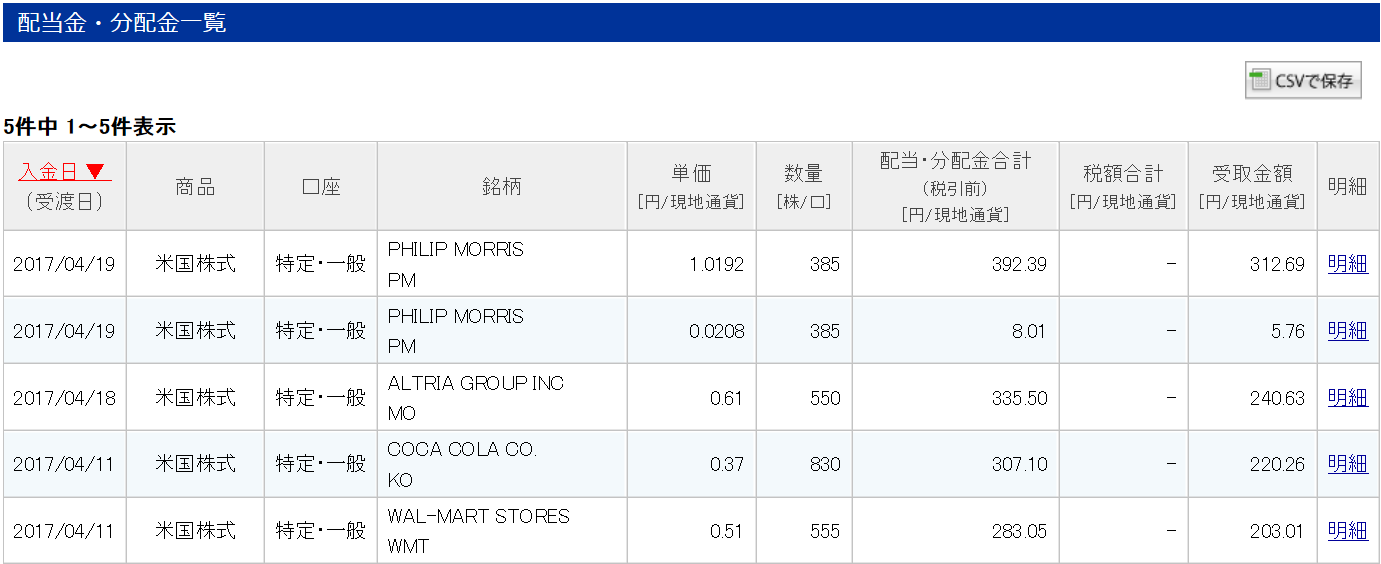Screen dimensions: 1381x564
Task: Sort by 入金日 column header link
Action: (48, 172)
